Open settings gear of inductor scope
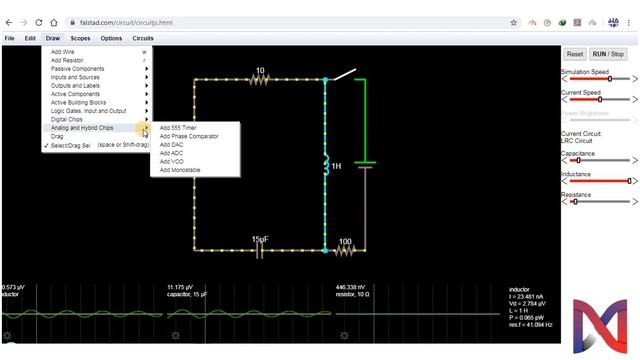Viewport: 640px width, 360px height. [7, 336]
